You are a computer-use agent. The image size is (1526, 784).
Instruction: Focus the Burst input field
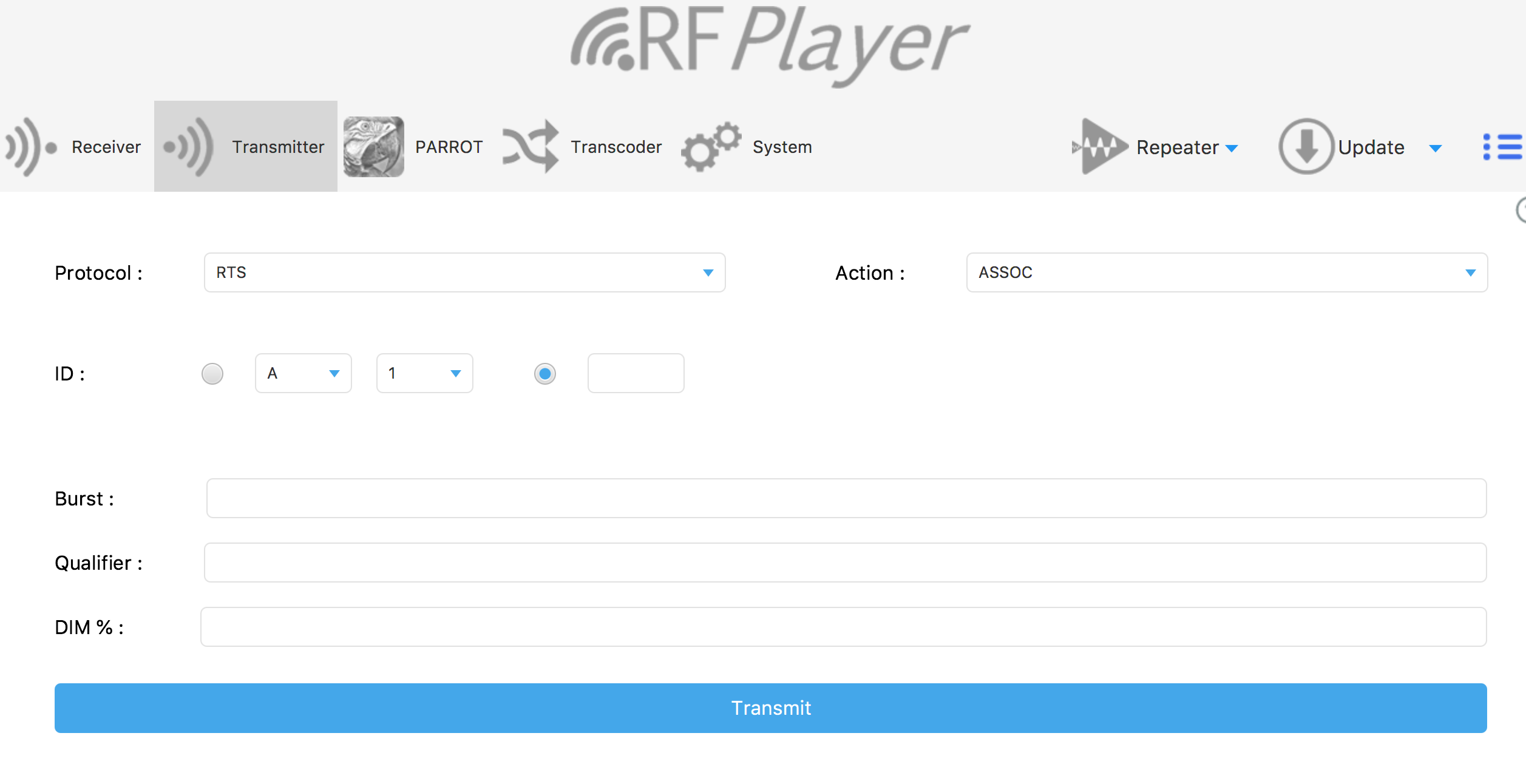click(847, 498)
